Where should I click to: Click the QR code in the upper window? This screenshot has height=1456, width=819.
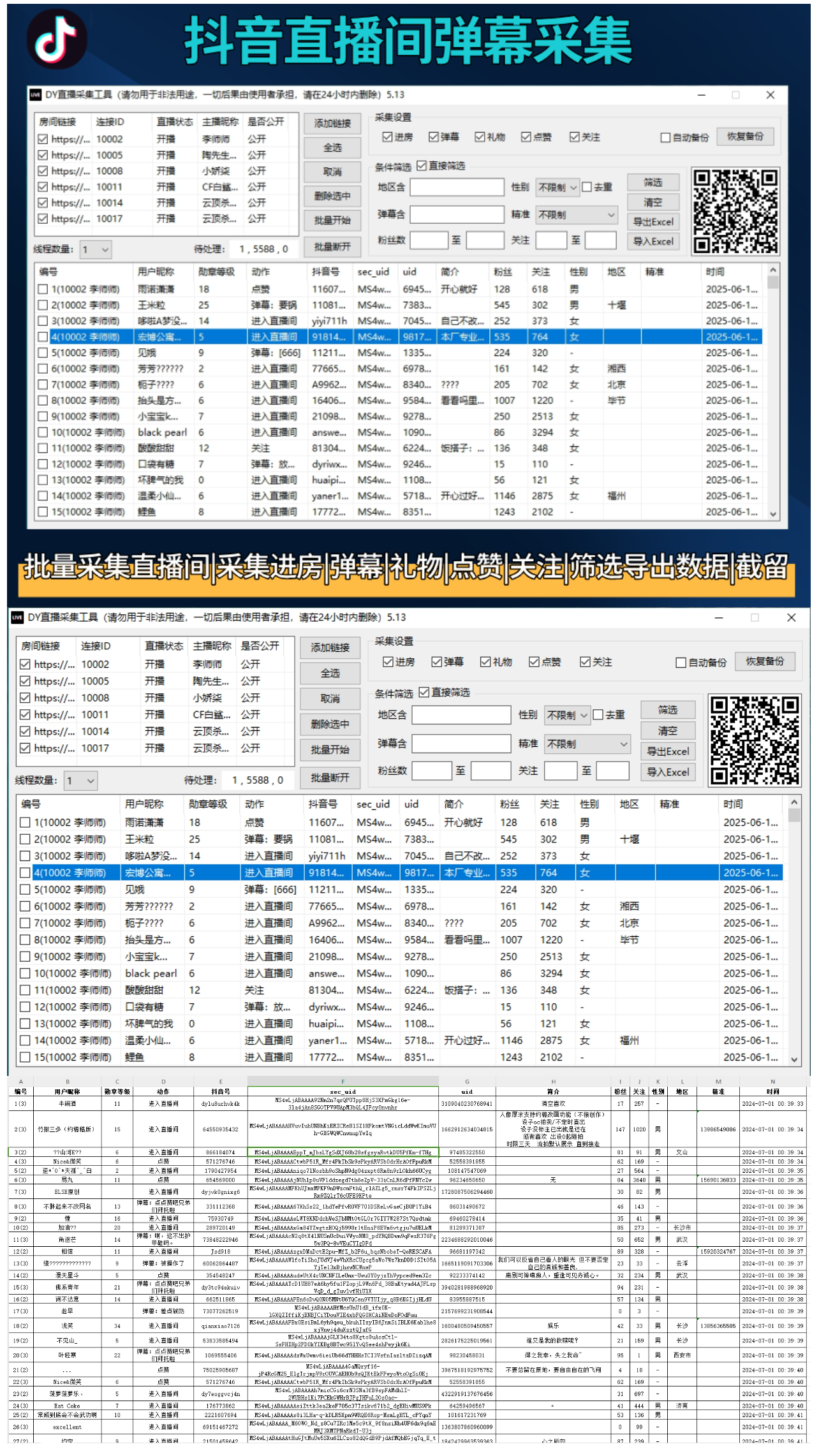tap(735, 212)
